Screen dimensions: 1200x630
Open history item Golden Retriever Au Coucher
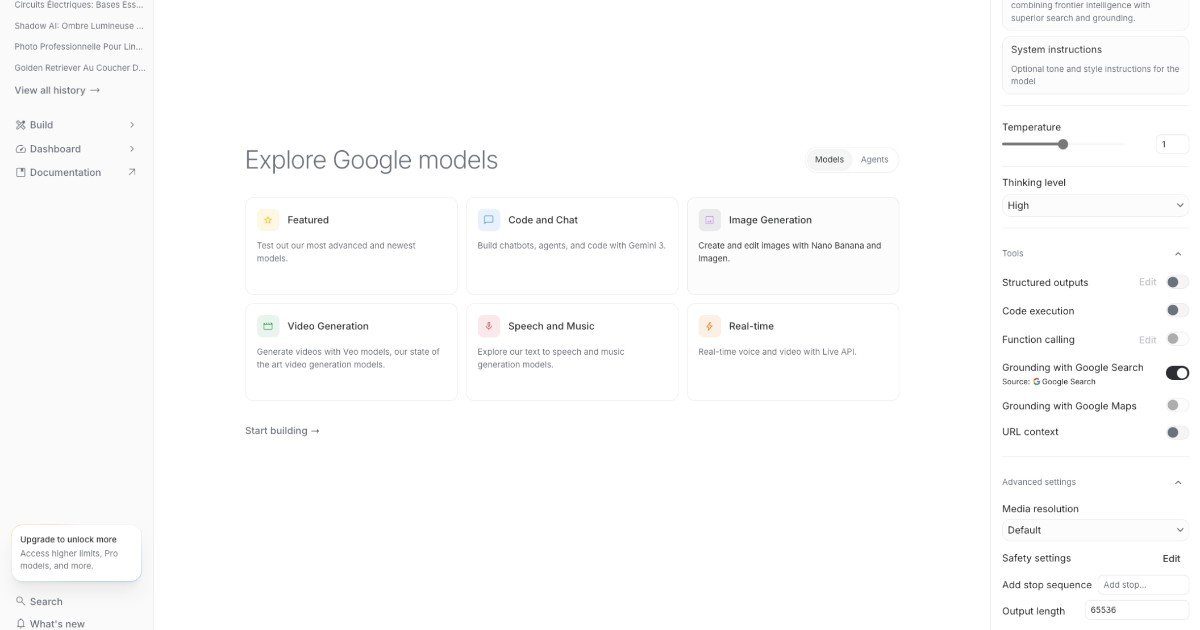79,68
